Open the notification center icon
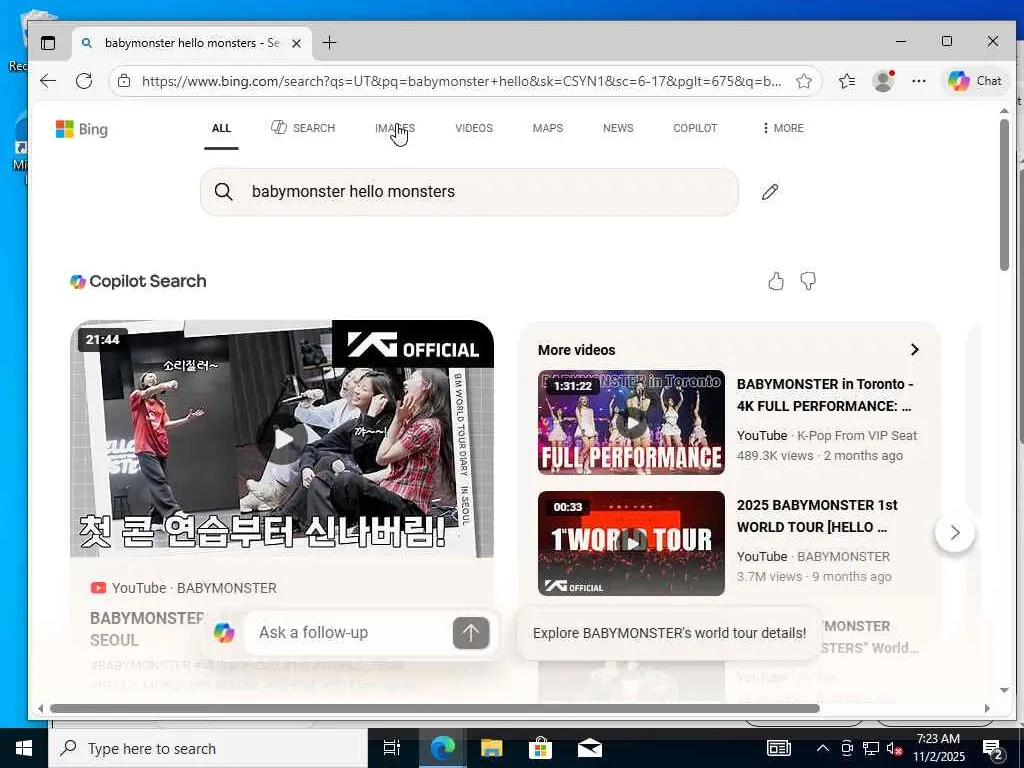 [x=993, y=749]
